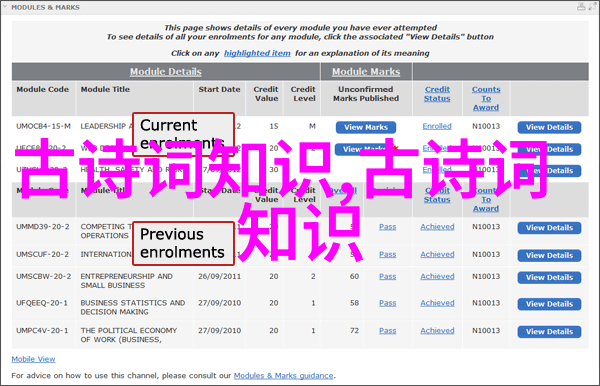Maximize the Modules & Marks channel icon

pos(593,7)
